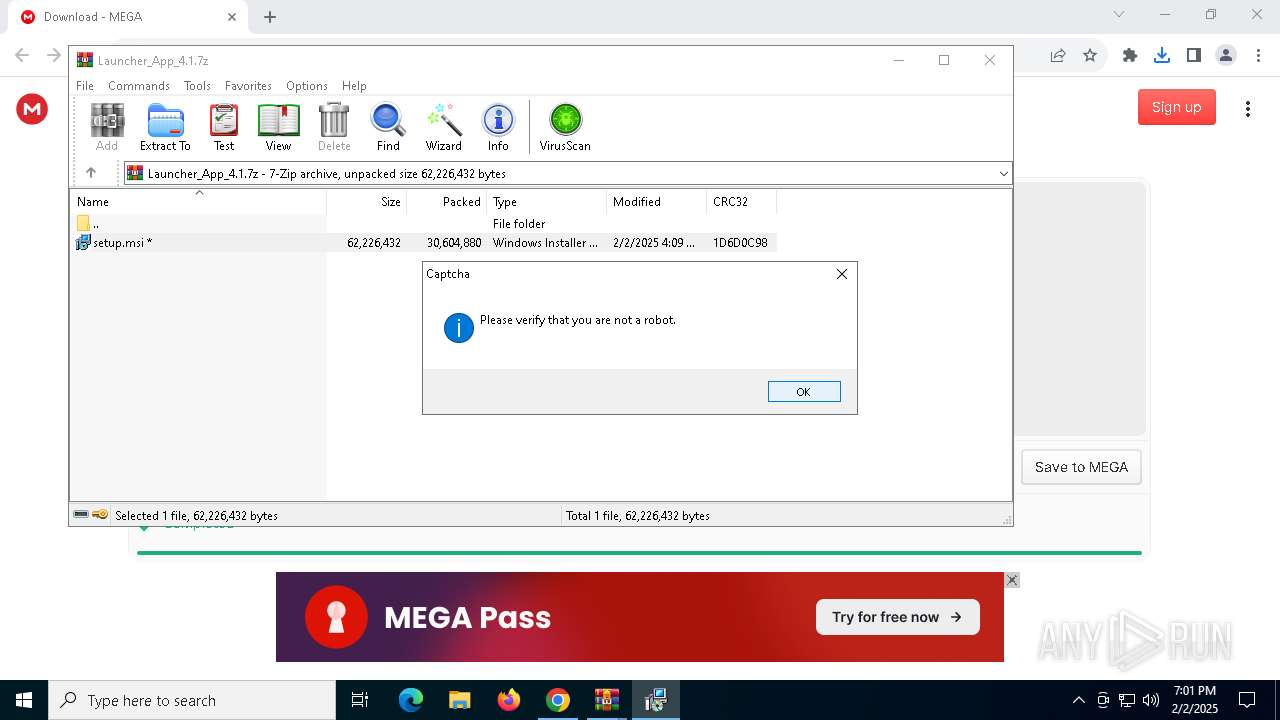
Task: Open the Help menu
Action: point(354,86)
